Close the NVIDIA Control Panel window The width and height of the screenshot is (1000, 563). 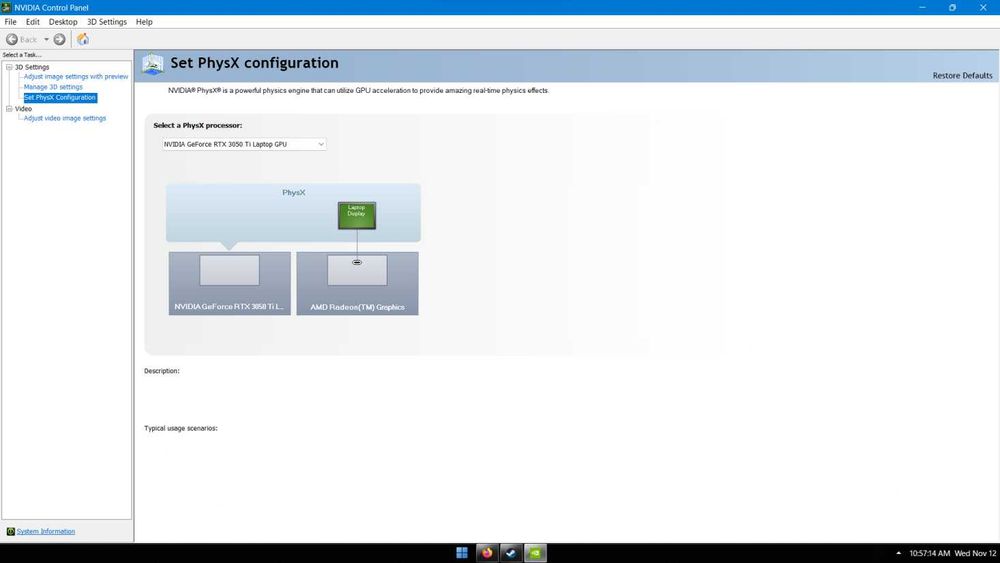[x=983, y=7]
